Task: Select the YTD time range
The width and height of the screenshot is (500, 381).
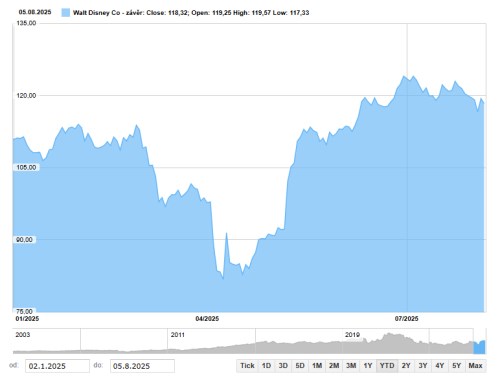Action: (x=387, y=366)
